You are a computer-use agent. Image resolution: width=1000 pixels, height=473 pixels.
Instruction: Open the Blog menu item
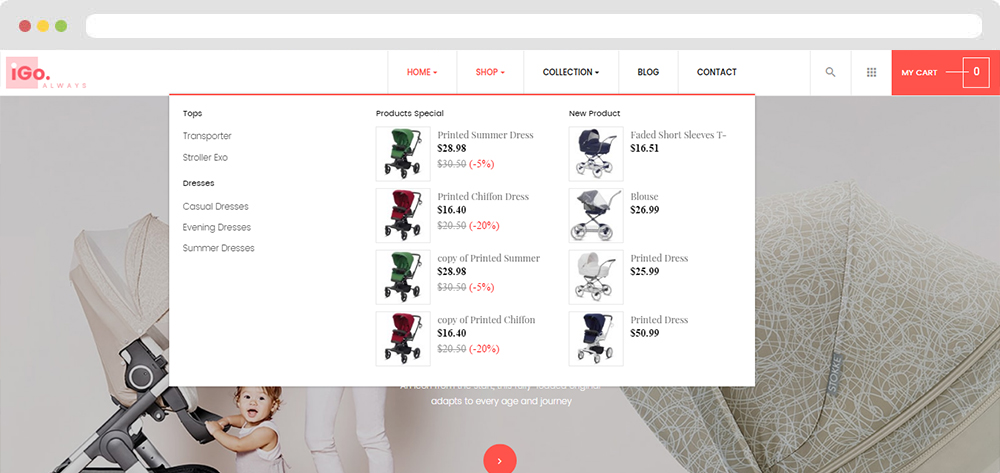tap(648, 72)
